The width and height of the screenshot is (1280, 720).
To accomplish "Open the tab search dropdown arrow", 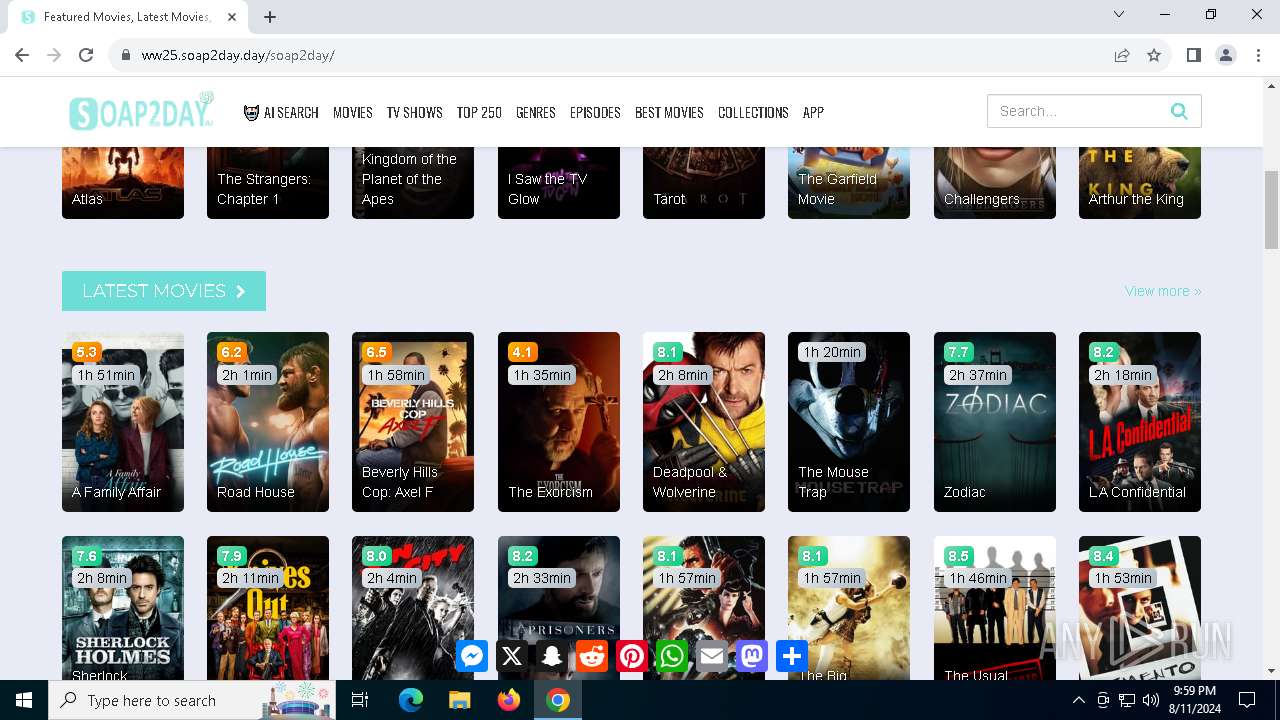I will point(1119,14).
